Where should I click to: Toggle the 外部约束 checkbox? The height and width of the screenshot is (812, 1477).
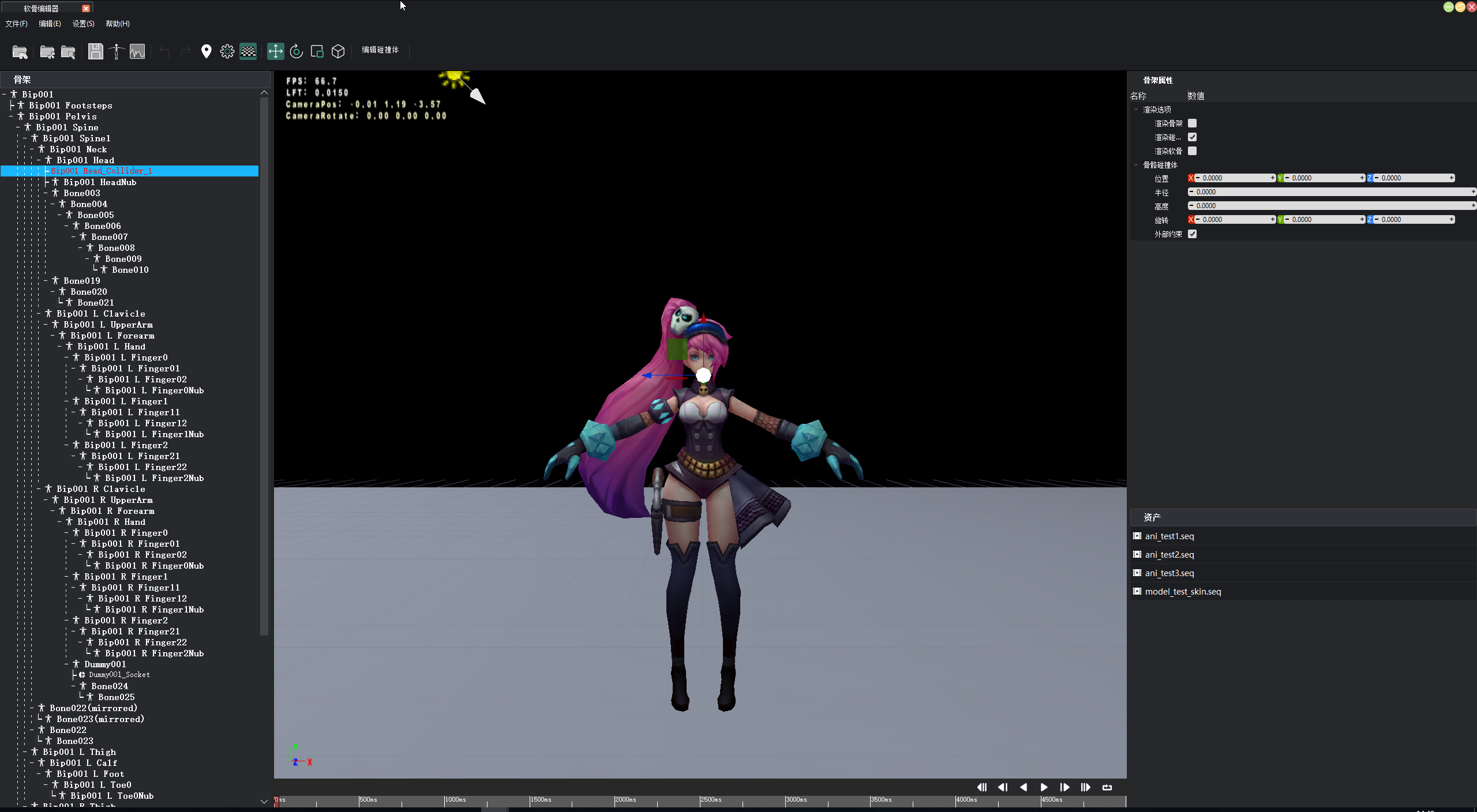coord(1192,234)
